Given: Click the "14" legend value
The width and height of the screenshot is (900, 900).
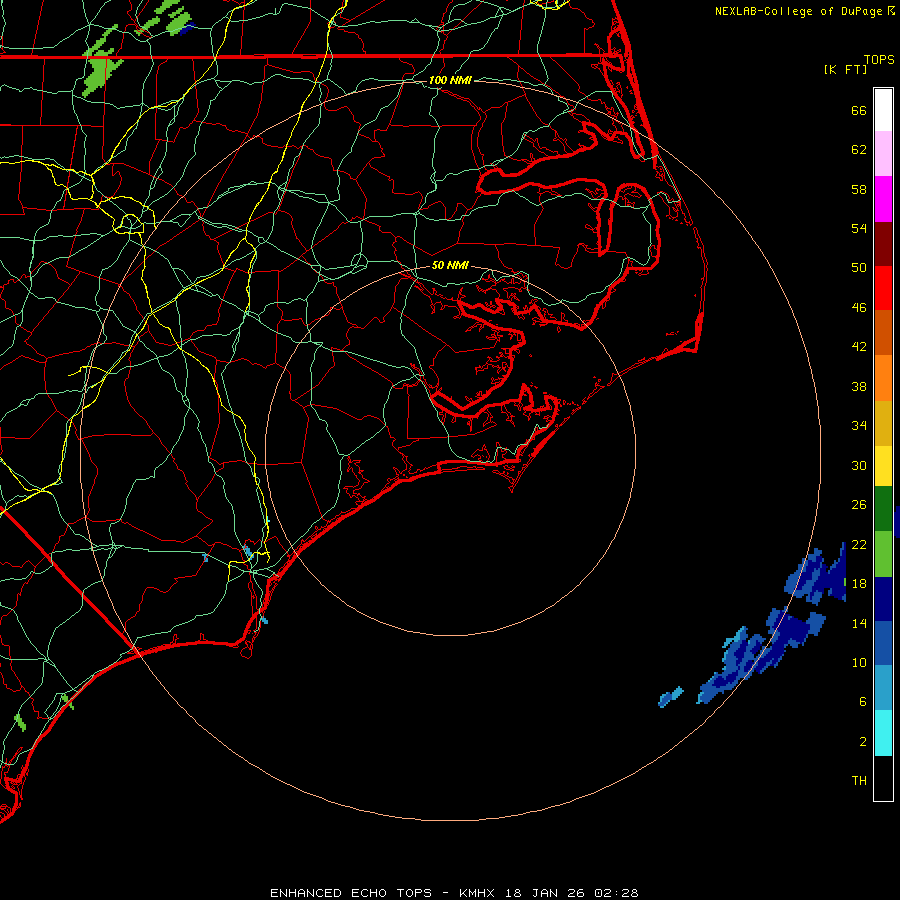Looking at the screenshot, I should 859,623.
